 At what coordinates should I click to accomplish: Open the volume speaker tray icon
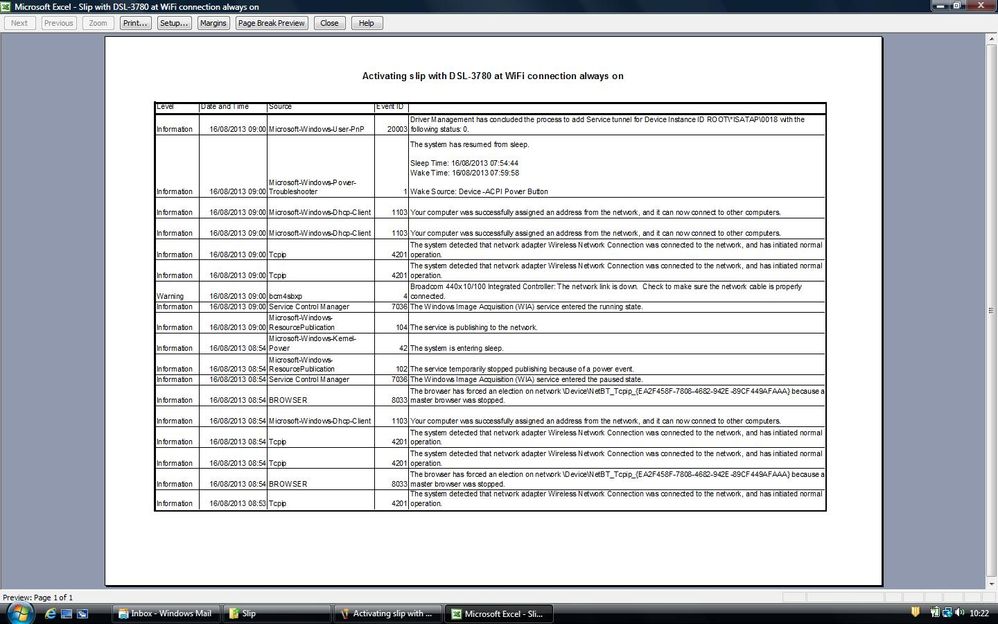(x=959, y=613)
